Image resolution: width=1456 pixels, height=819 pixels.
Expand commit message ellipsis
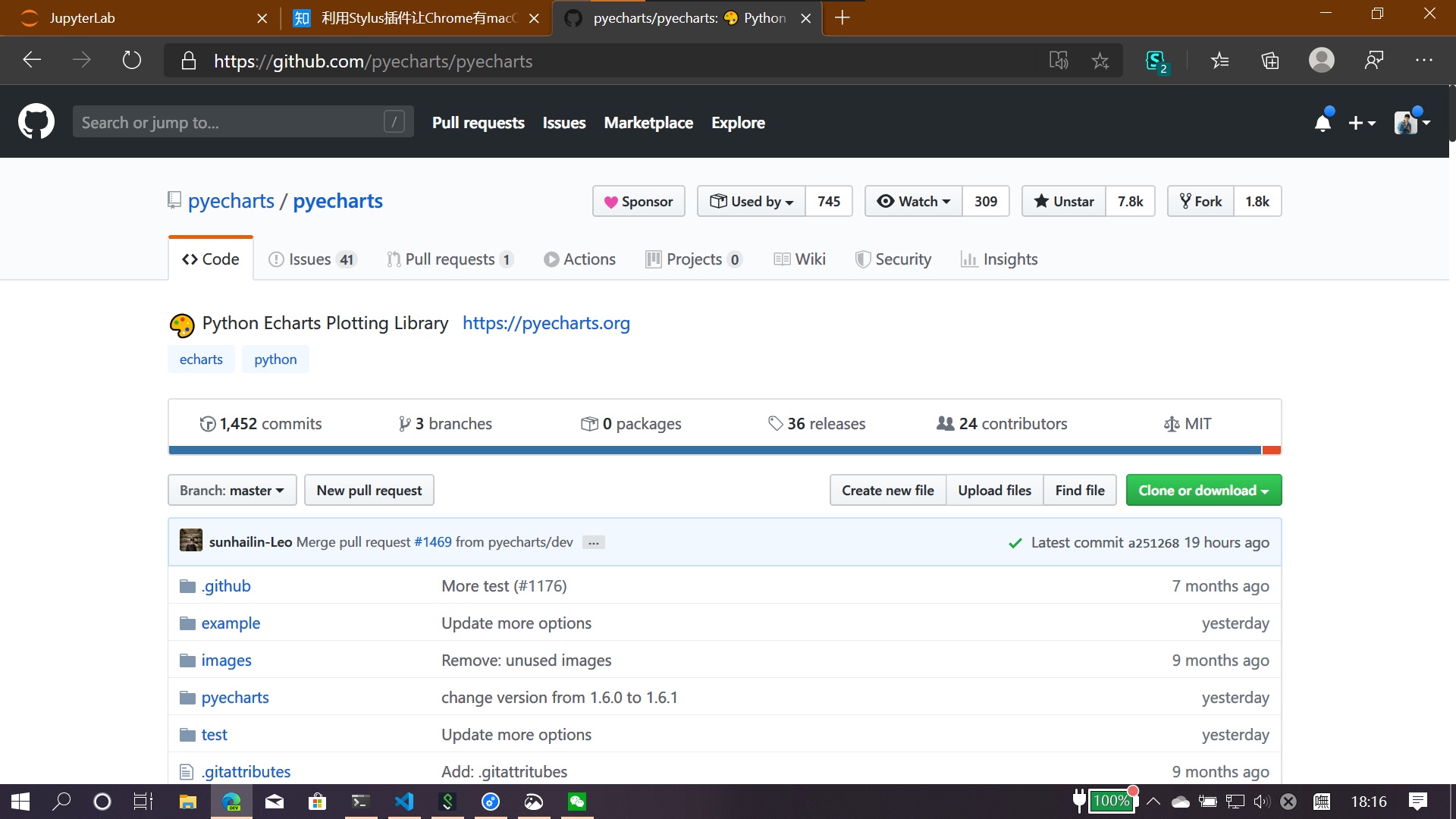coord(594,542)
